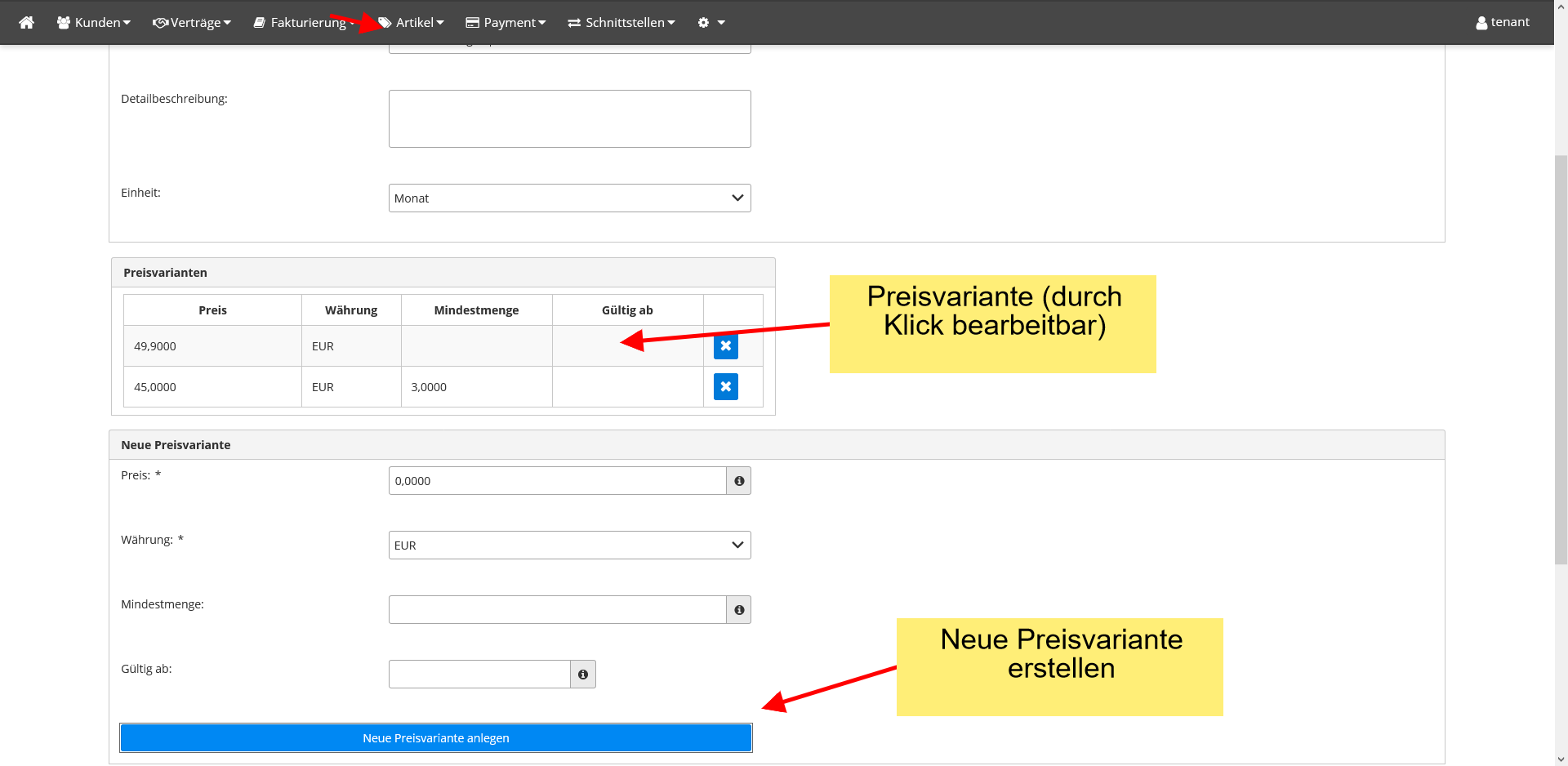The height and width of the screenshot is (766, 1568).
Task: Expand the Kunden menu
Action: [x=94, y=22]
